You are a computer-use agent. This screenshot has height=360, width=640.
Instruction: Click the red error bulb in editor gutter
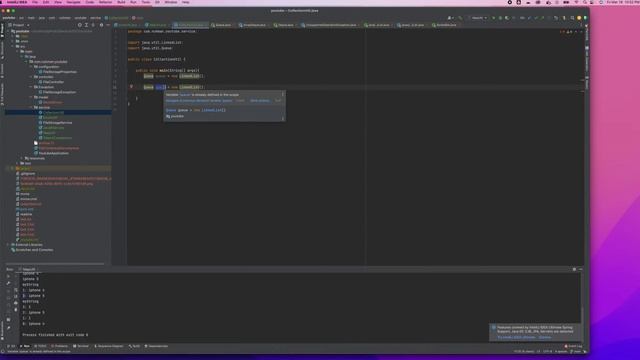tap(131, 87)
